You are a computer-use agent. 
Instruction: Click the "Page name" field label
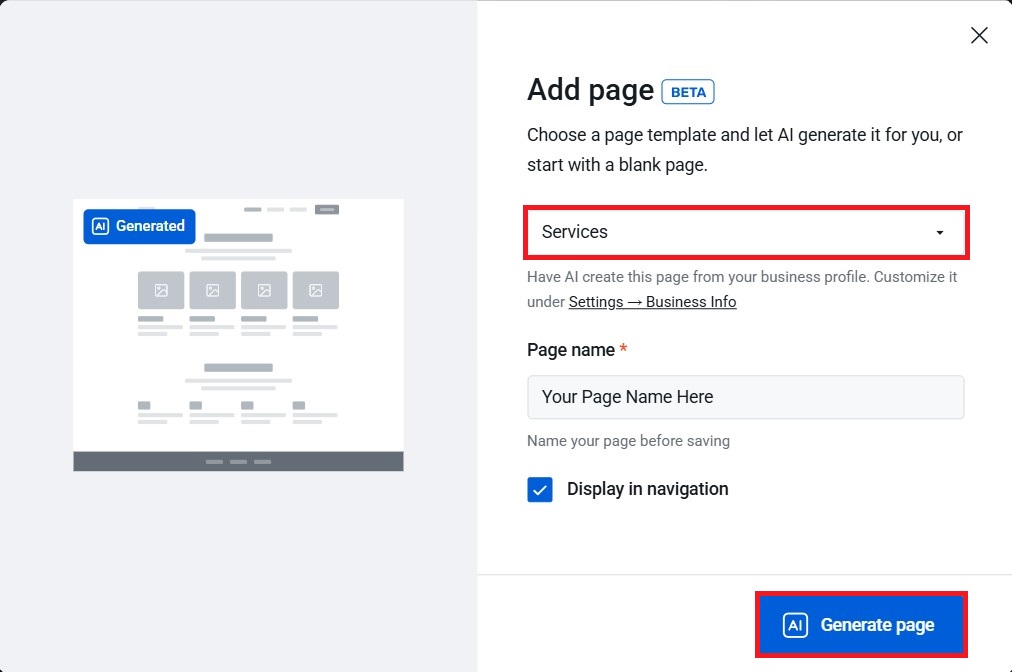click(571, 350)
